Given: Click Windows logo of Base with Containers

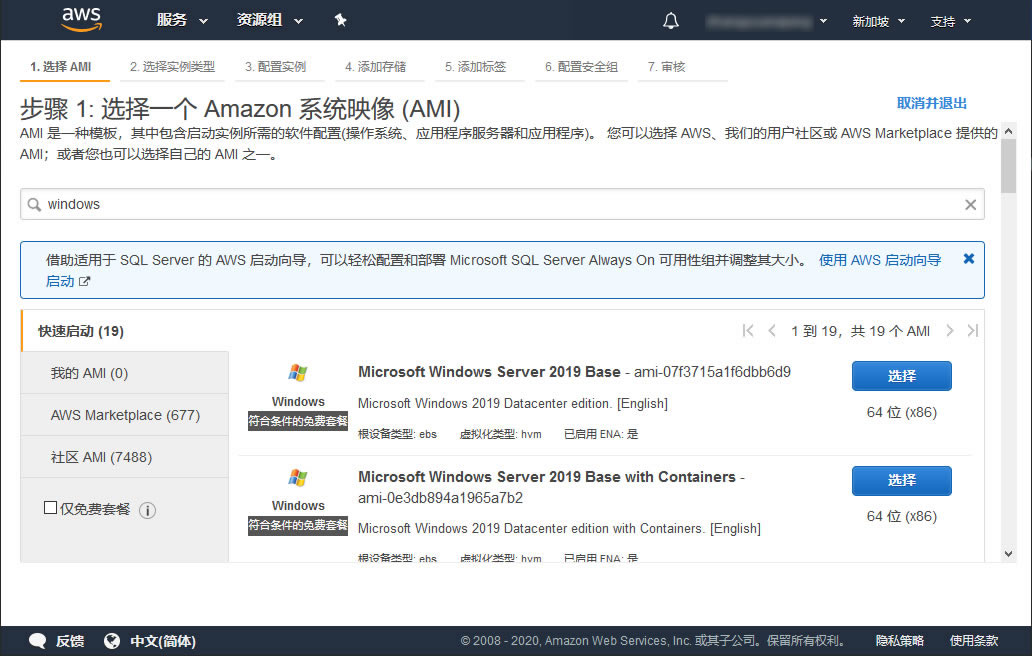Looking at the screenshot, I should pos(297,478).
